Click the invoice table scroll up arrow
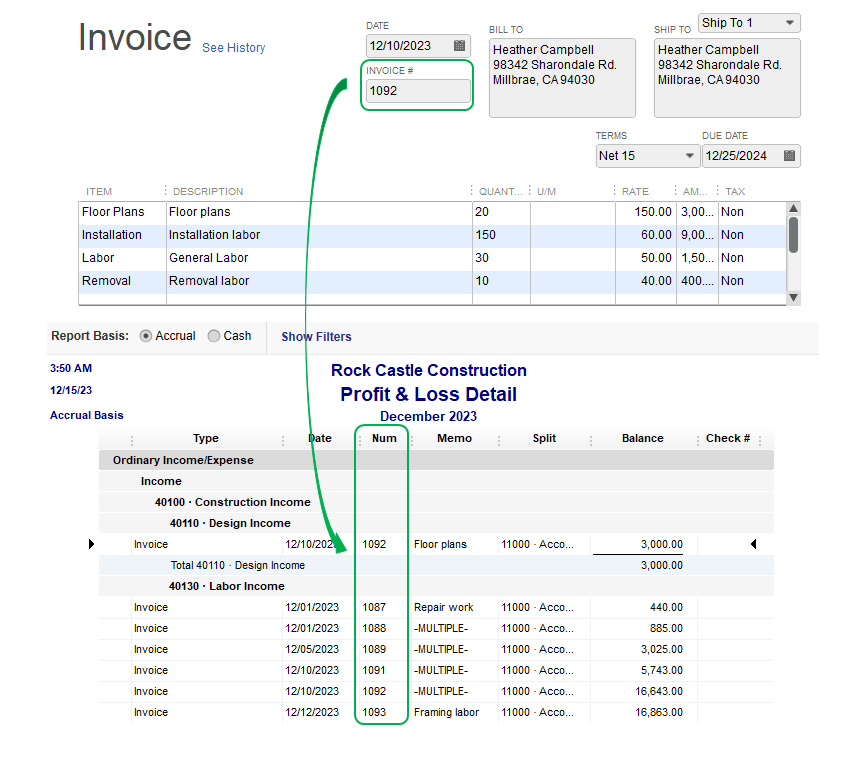864x757 pixels. [x=793, y=208]
